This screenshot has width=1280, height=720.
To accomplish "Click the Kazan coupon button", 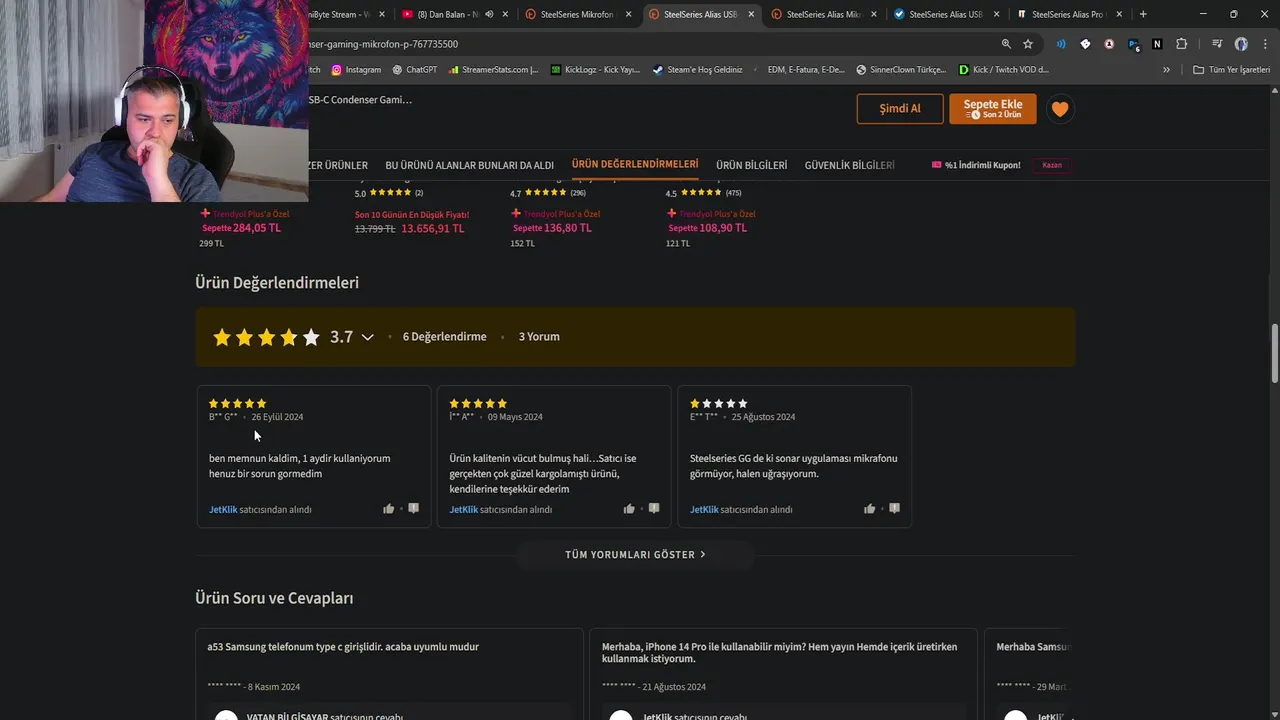I will [1052, 165].
